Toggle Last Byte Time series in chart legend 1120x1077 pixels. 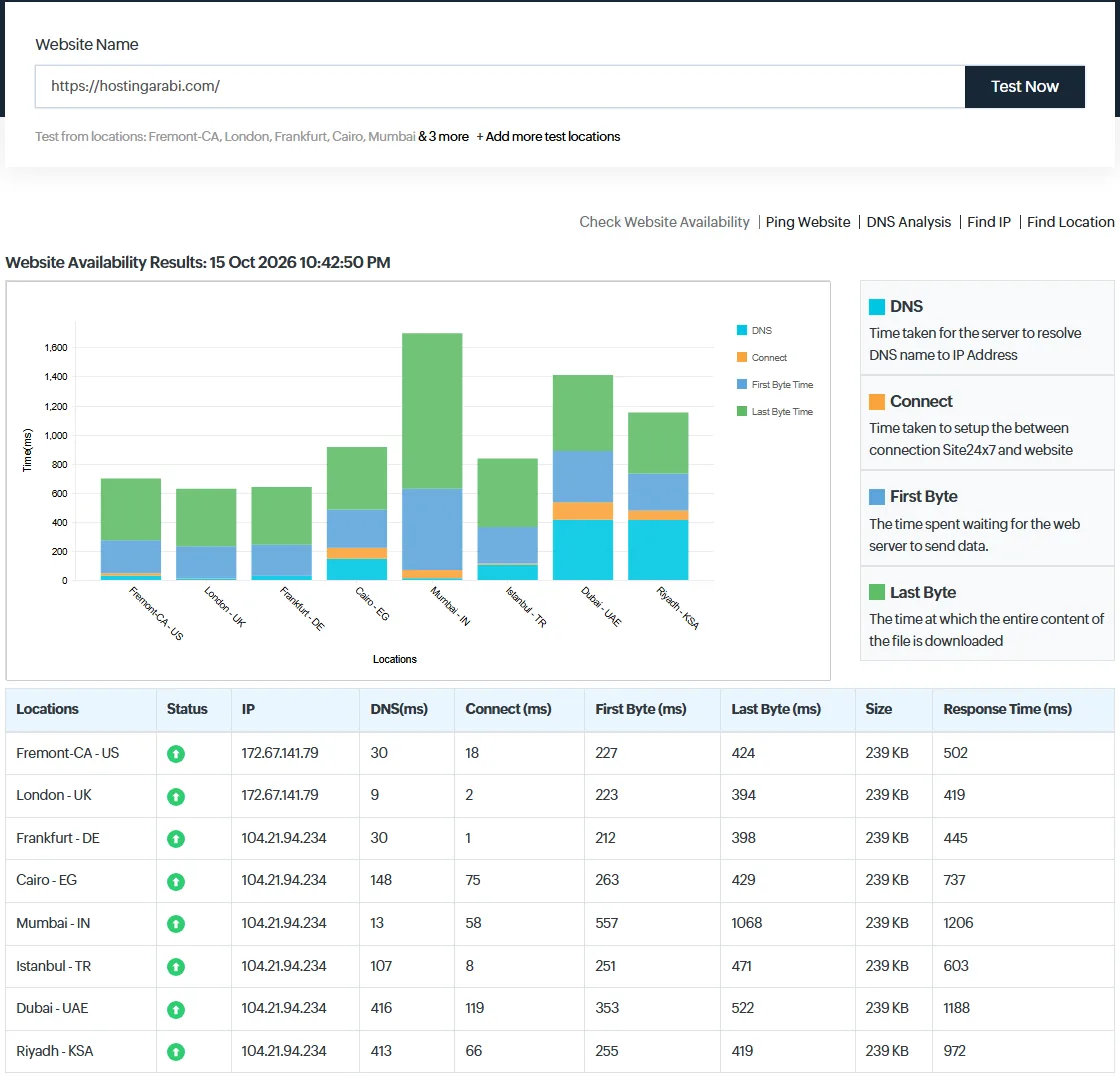(775, 412)
